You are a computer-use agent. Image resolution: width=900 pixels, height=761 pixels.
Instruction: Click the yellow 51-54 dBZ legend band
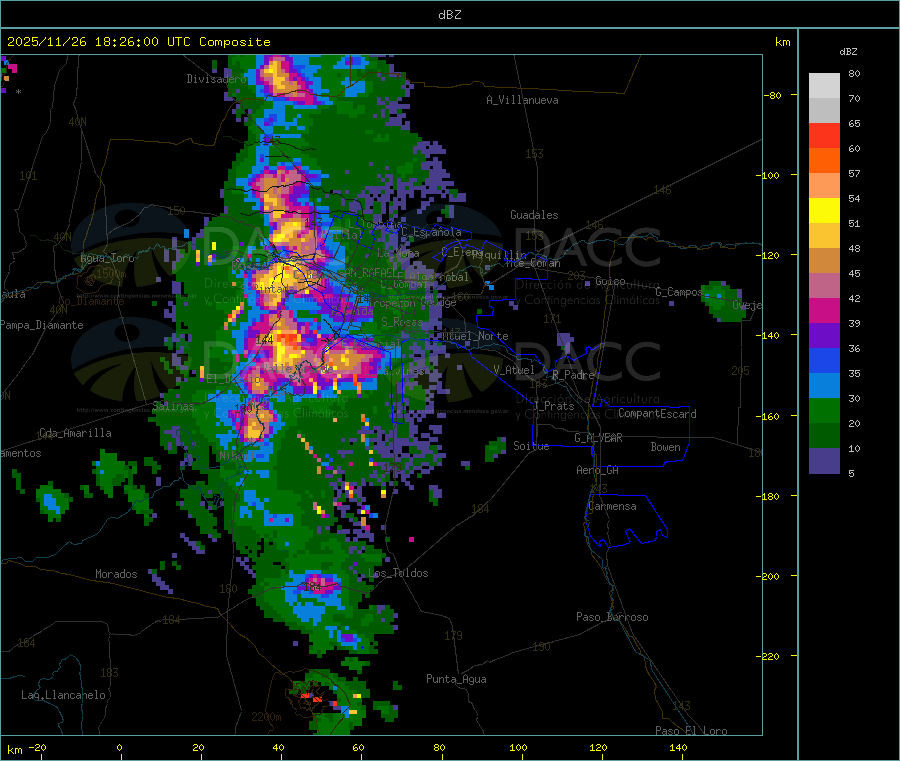click(x=824, y=211)
